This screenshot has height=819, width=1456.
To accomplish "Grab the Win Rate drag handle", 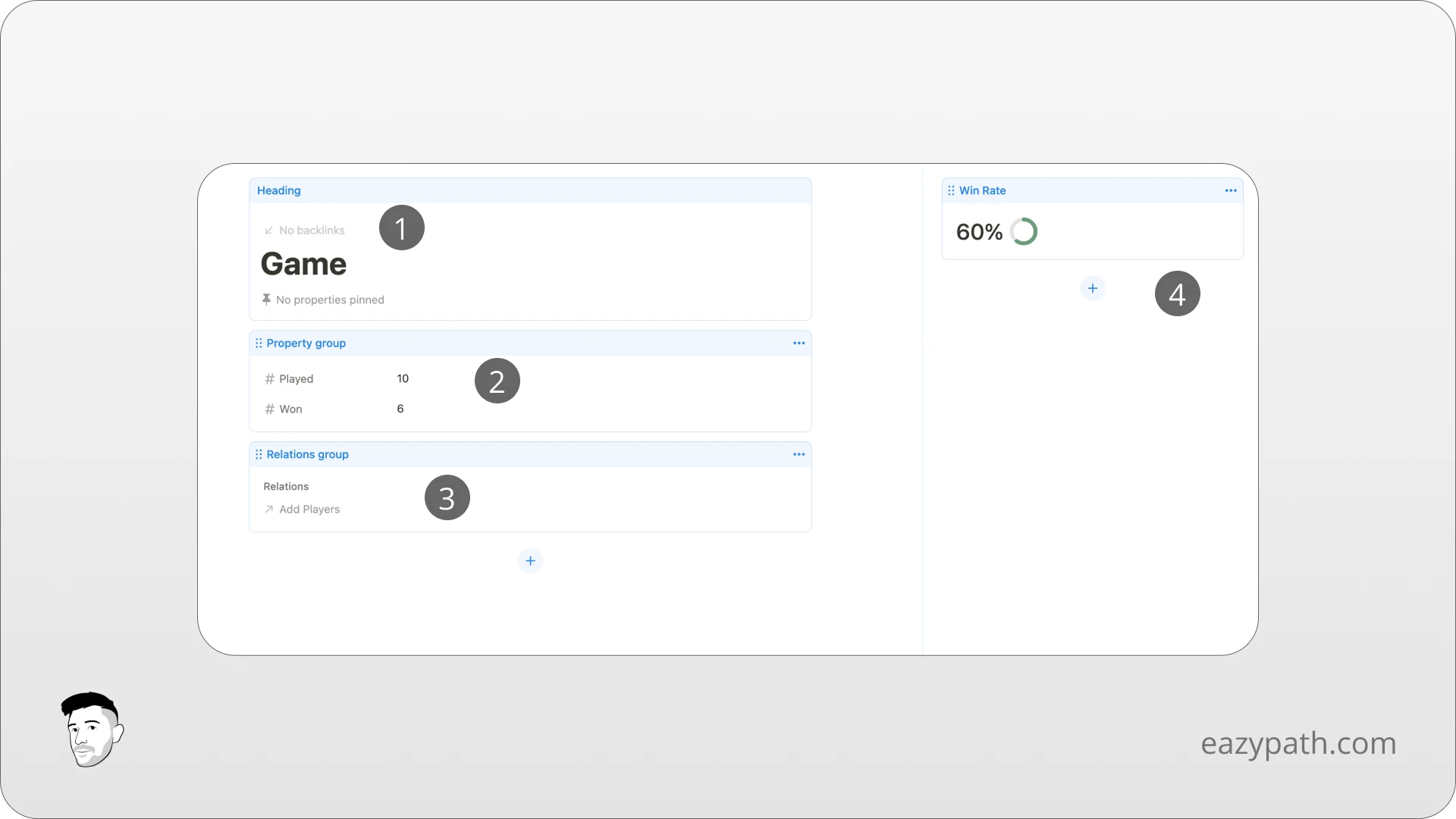I will [951, 190].
